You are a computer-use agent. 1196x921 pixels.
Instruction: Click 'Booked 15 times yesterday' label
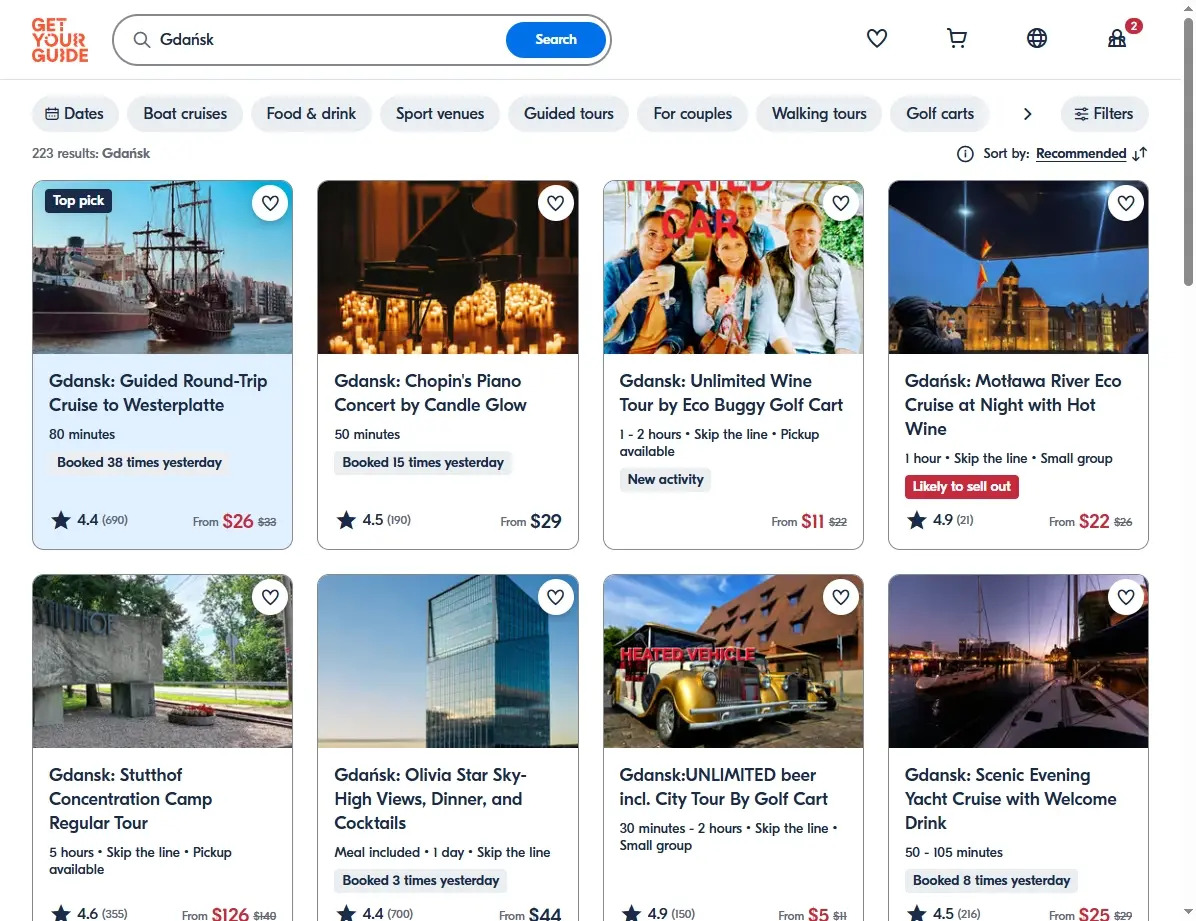pos(423,462)
